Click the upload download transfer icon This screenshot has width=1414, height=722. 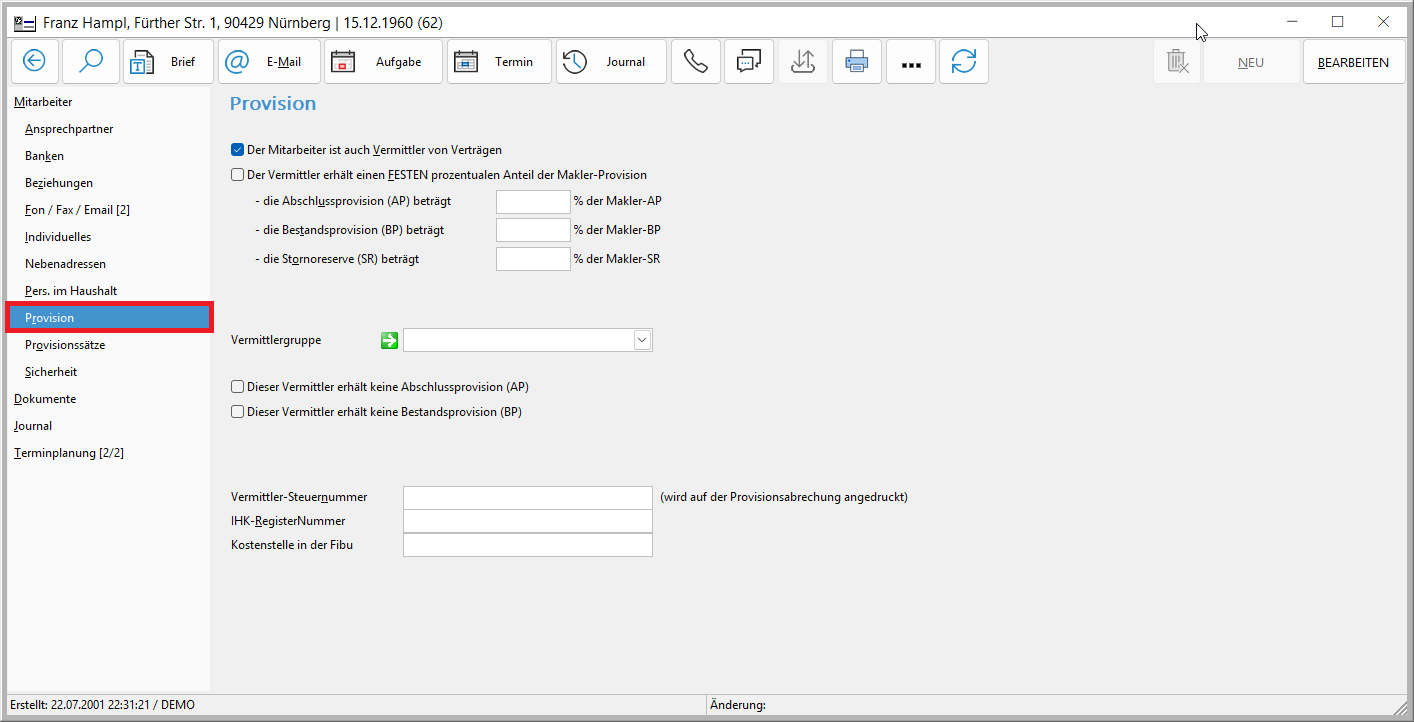click(802, 62)
